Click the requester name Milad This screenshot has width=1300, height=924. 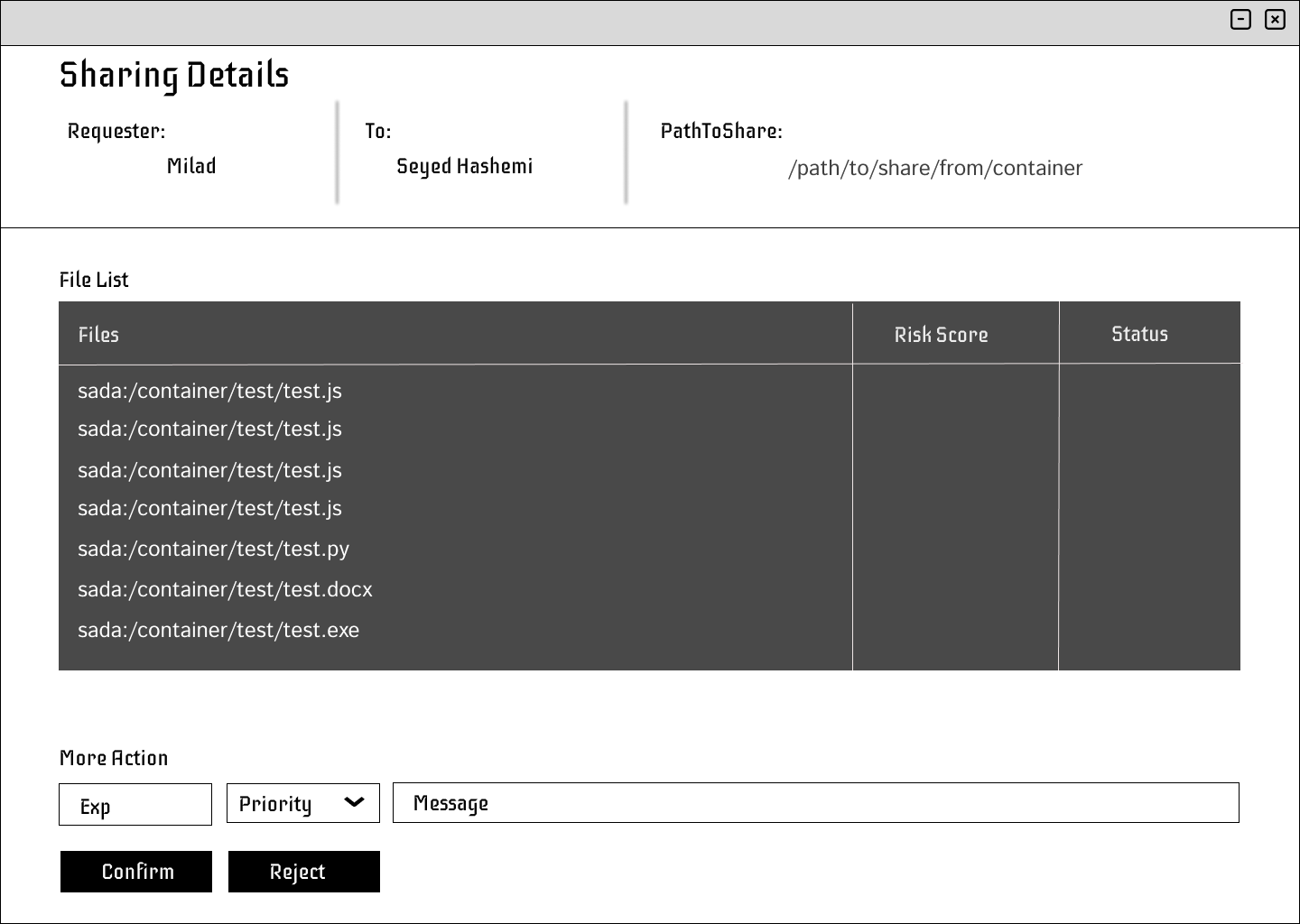pyautogui.click(x=191, y=166)
